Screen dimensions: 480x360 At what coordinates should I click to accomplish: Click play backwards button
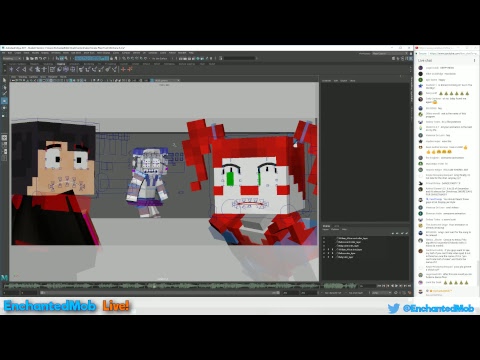pos(393,286)
